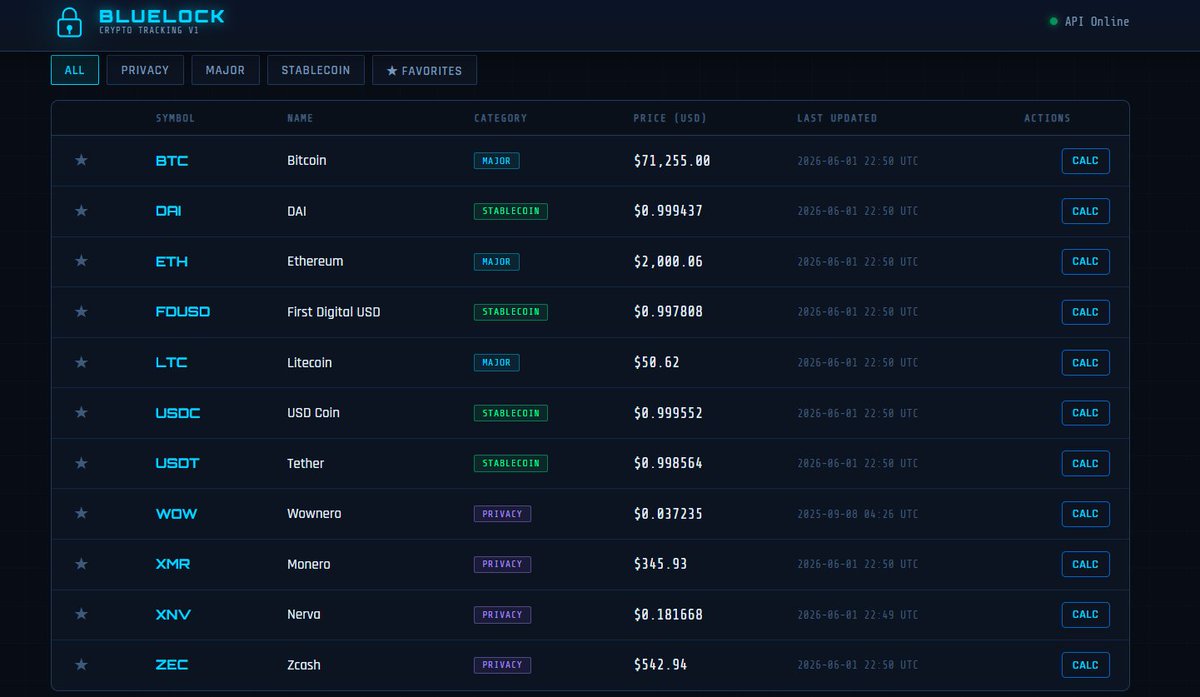Image resolution: width=1200 pixels, height=697 pixels.
Task: Open CALC for Bitcoin
Action: 1085,160
